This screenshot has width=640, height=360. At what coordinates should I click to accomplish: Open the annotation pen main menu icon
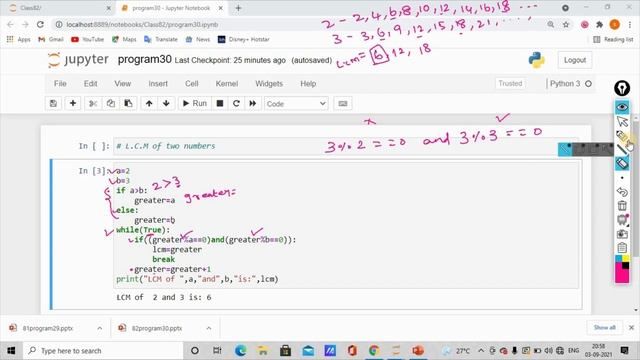point(622,88)
